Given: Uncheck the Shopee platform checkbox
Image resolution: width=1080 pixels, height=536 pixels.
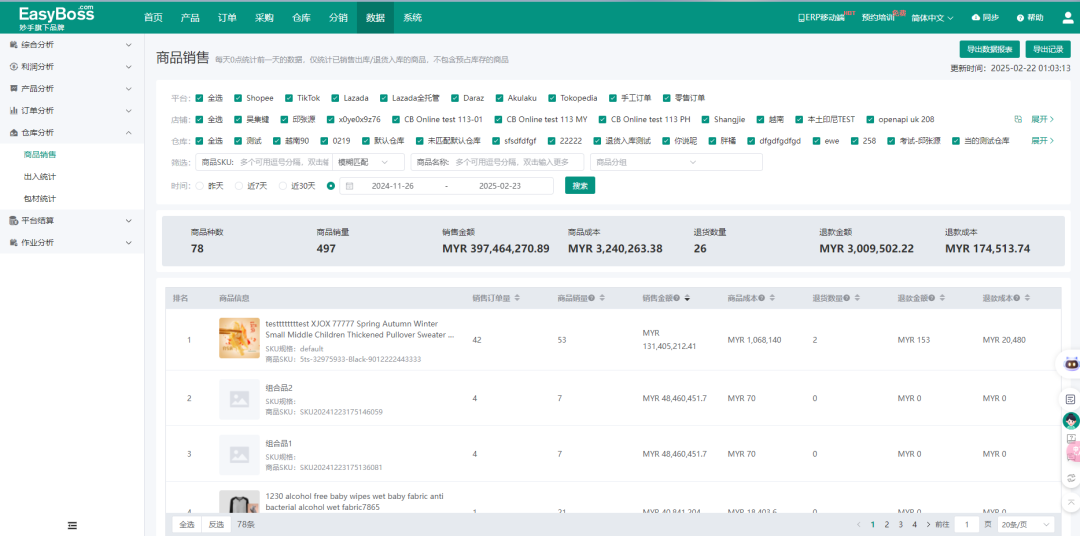Looking at the screenshot, I should click(x=238, y=98).
